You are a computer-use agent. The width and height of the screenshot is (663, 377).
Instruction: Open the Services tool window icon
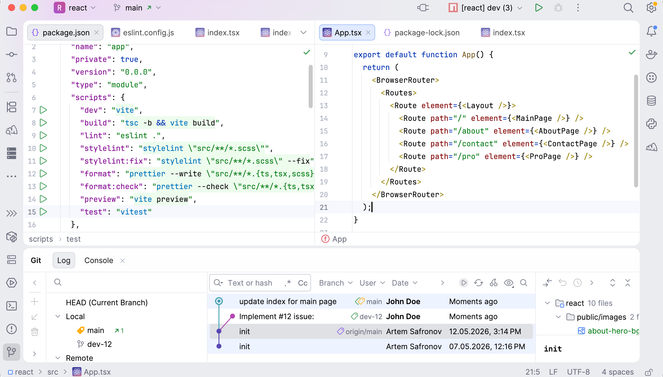(x=11, y=283)
